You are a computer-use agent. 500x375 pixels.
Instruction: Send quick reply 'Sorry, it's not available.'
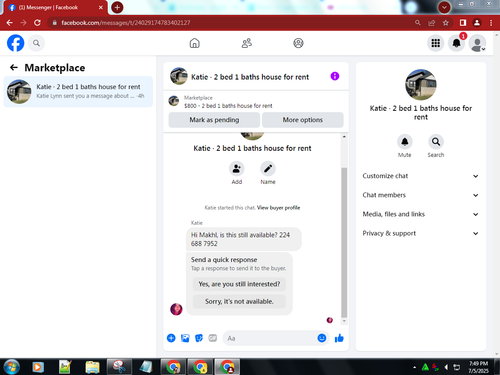pos(239,301)
